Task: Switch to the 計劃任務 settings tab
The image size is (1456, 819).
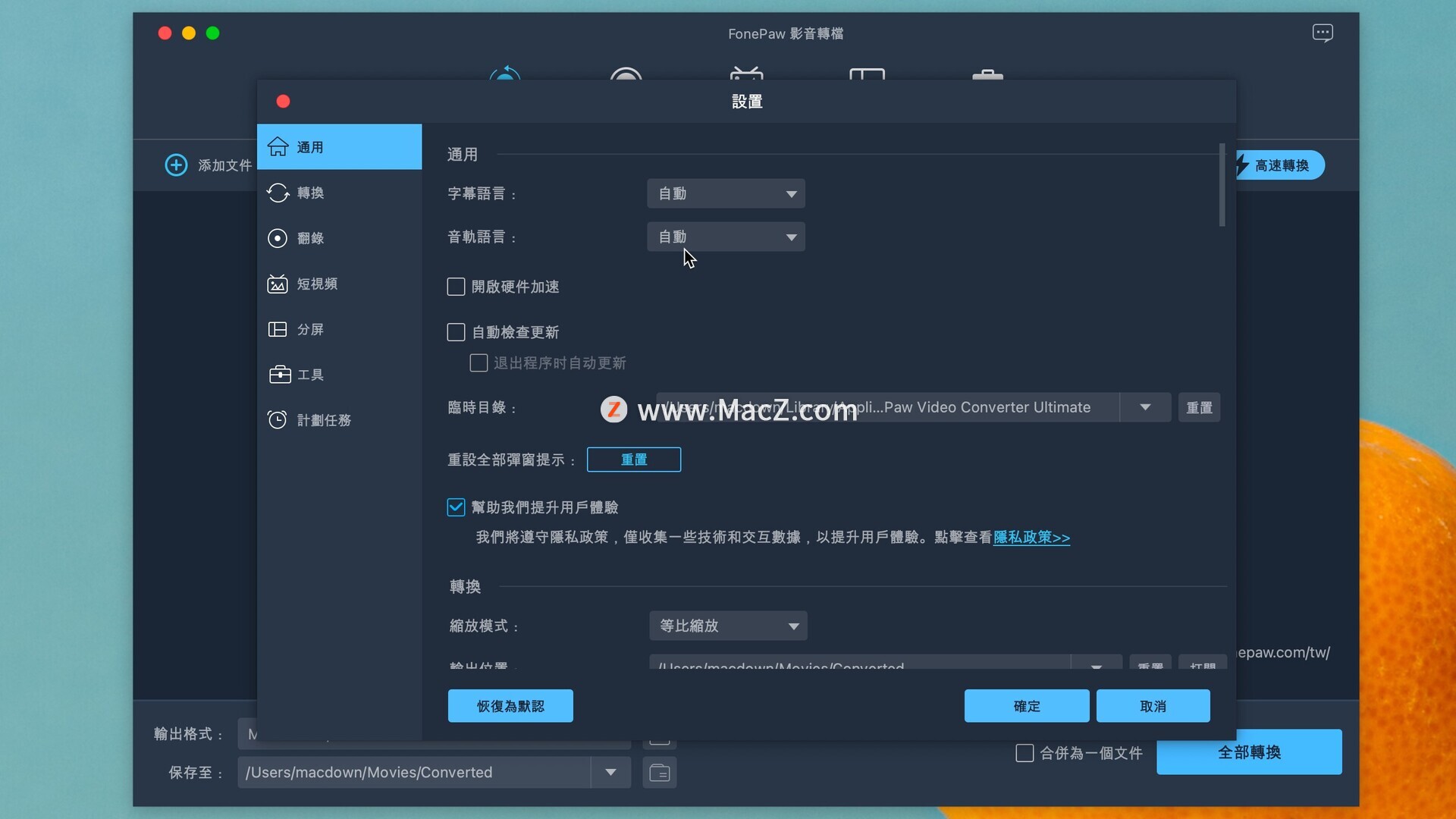Action: pos(339,420)
